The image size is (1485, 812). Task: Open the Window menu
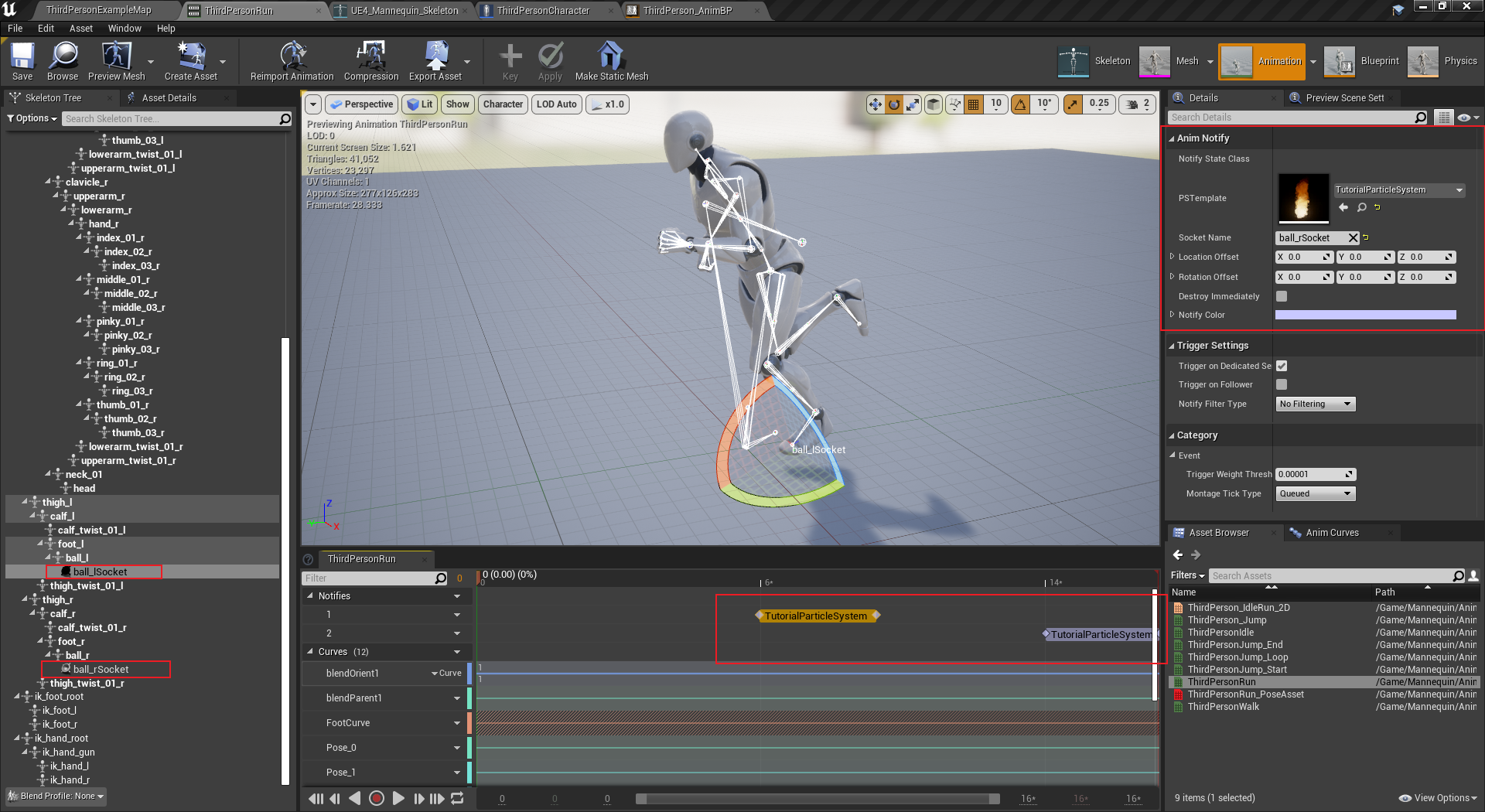coord(125,29)
